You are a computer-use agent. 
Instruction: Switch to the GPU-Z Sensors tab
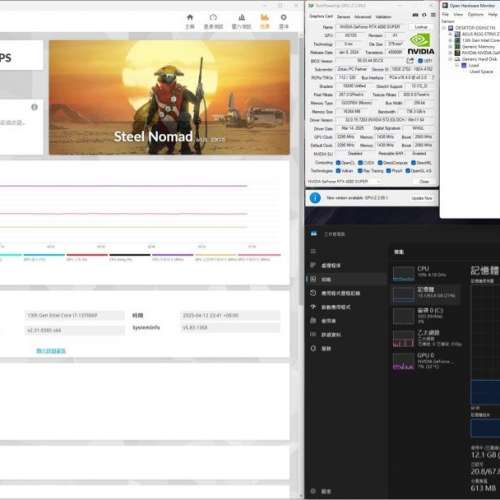point(343,17)
